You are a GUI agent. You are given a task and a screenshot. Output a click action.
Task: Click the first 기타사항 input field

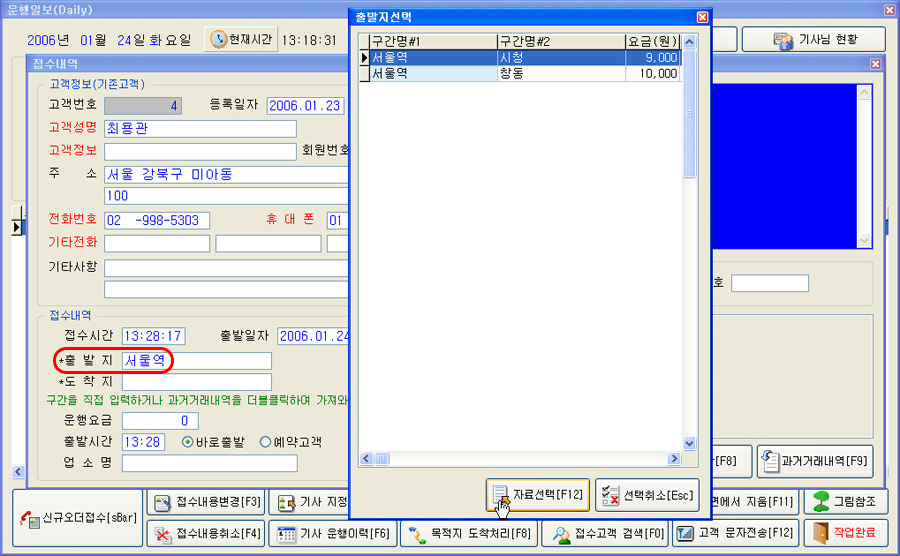tap(226, 268)
